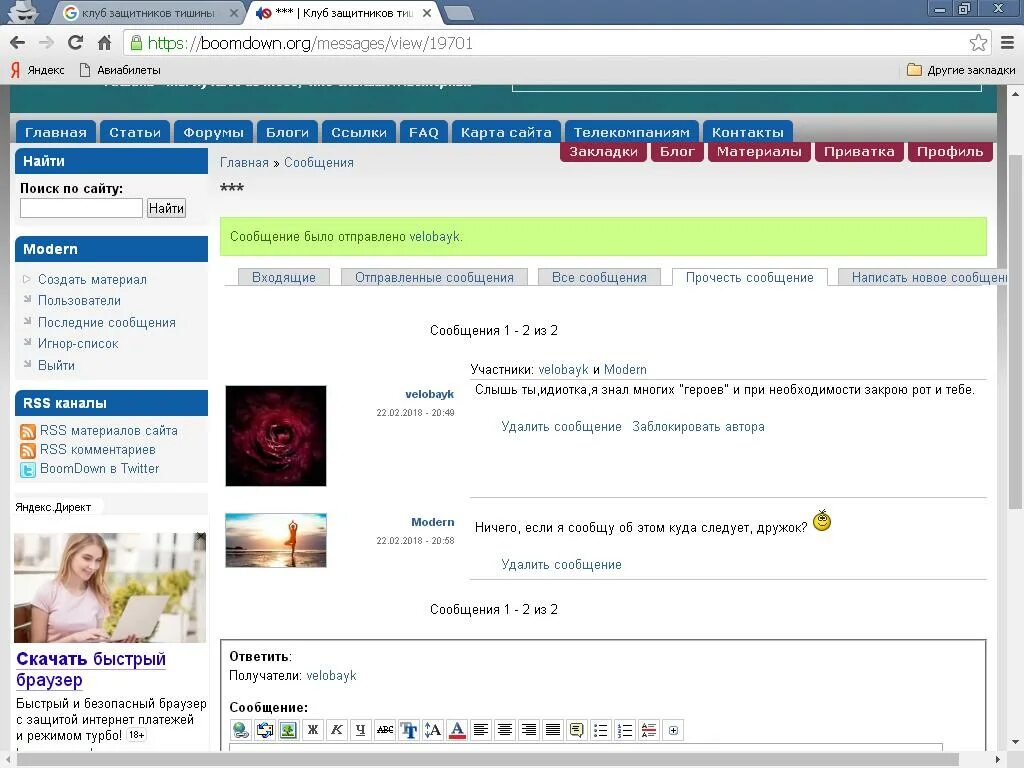This screenshot has width=1024, height=768.
Task: Open the RSS комментариев feed icon
Action: point(28,450)
